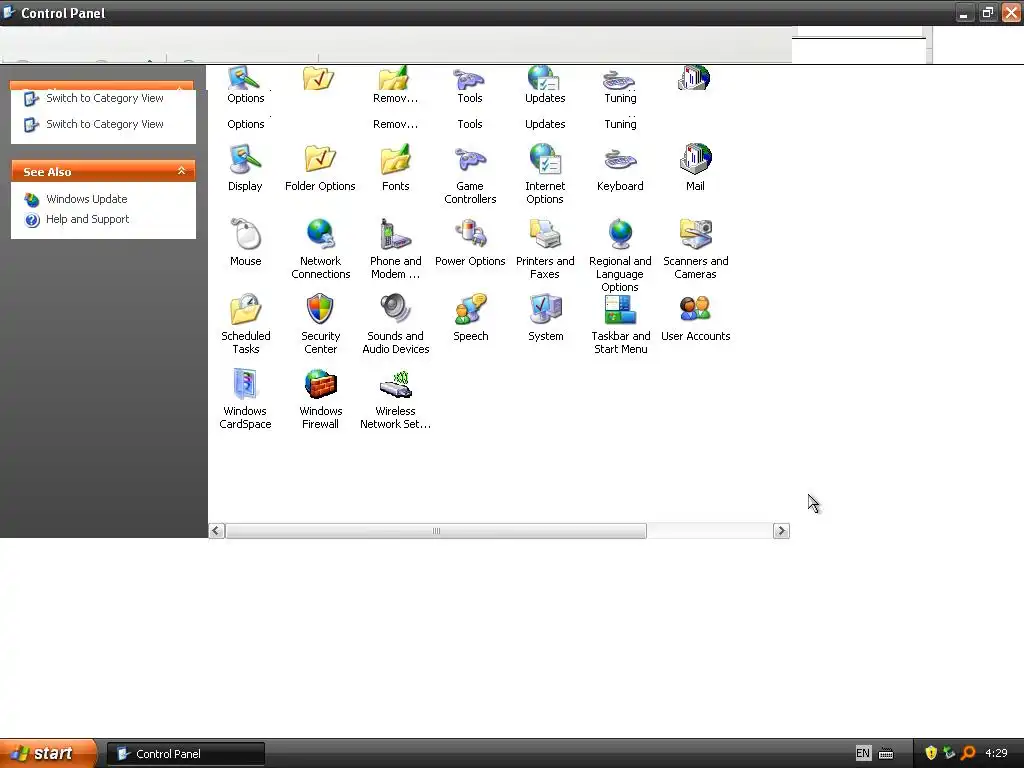This screenshot has height=768, width=1024.
Task: Minimize the Control Panel window
Action: (964, 12)
